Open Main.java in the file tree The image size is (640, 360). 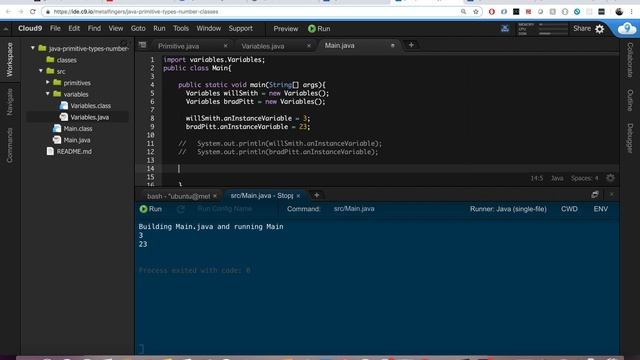(x=77, y=140)
